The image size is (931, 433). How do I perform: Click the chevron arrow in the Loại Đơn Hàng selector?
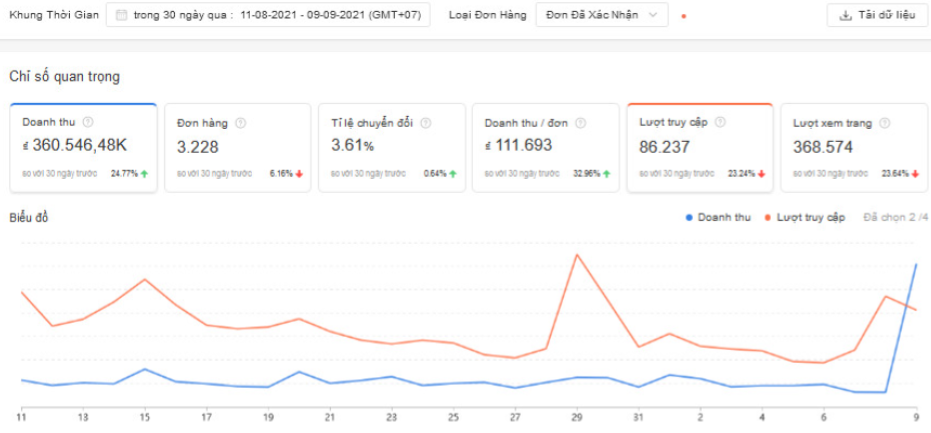click(653, 15)
